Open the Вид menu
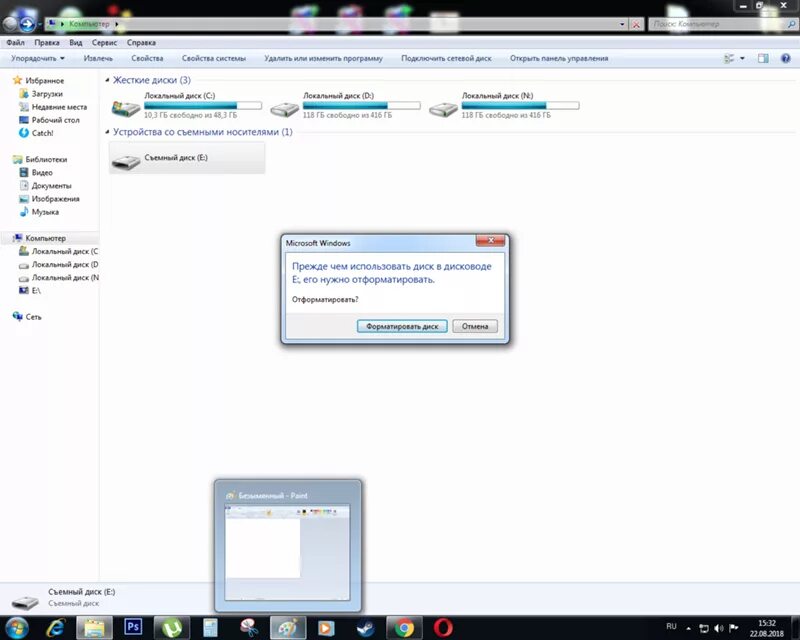The image size is (800, 640). point(76,42)
